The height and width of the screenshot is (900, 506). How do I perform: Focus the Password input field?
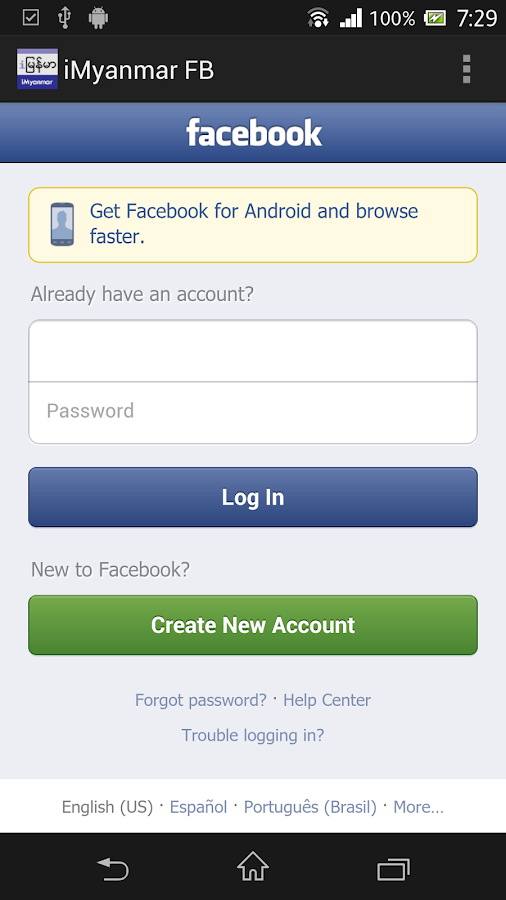(253, 413)
